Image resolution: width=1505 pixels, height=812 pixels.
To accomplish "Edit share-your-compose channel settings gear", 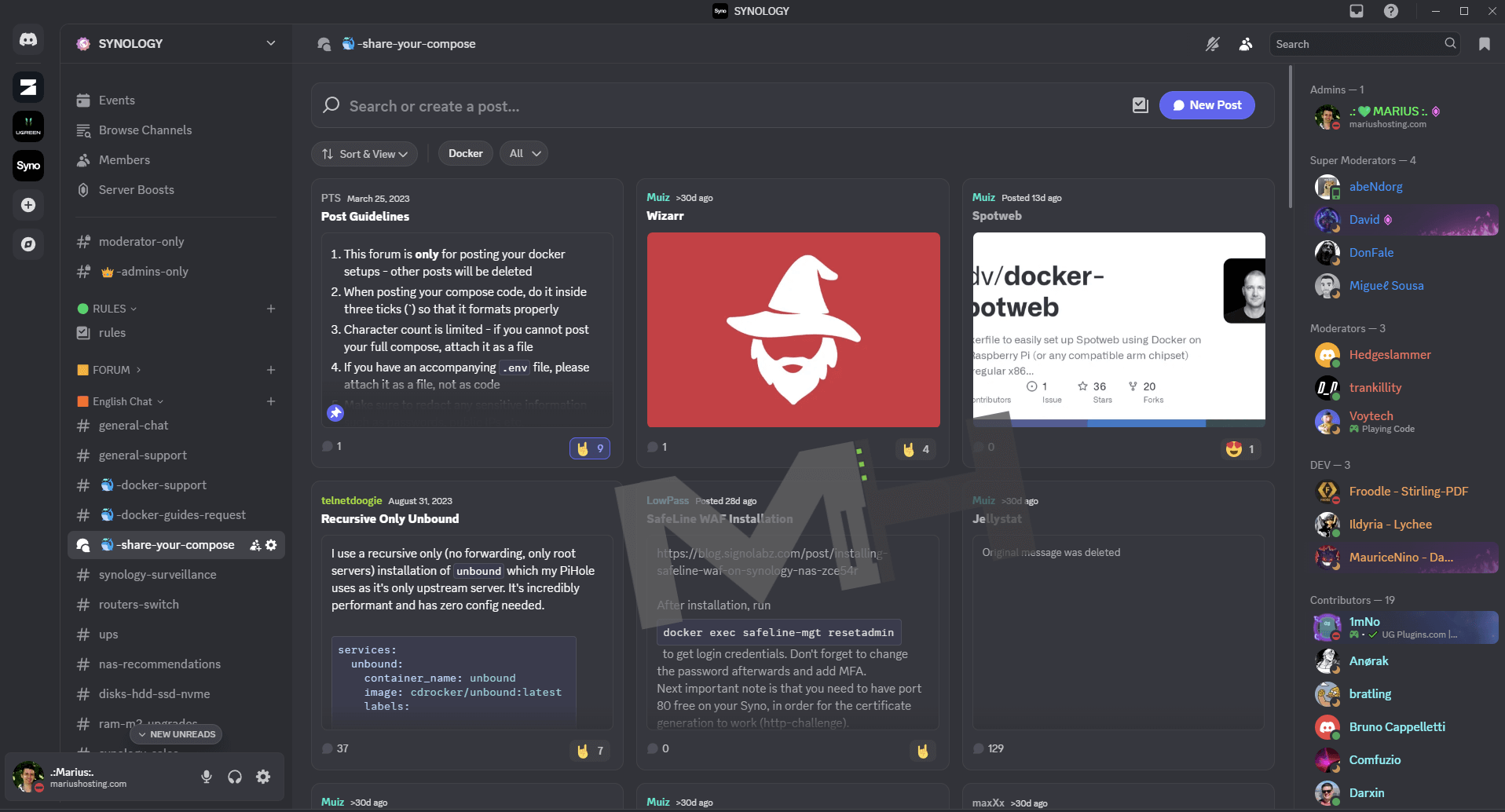I will 271,545.
